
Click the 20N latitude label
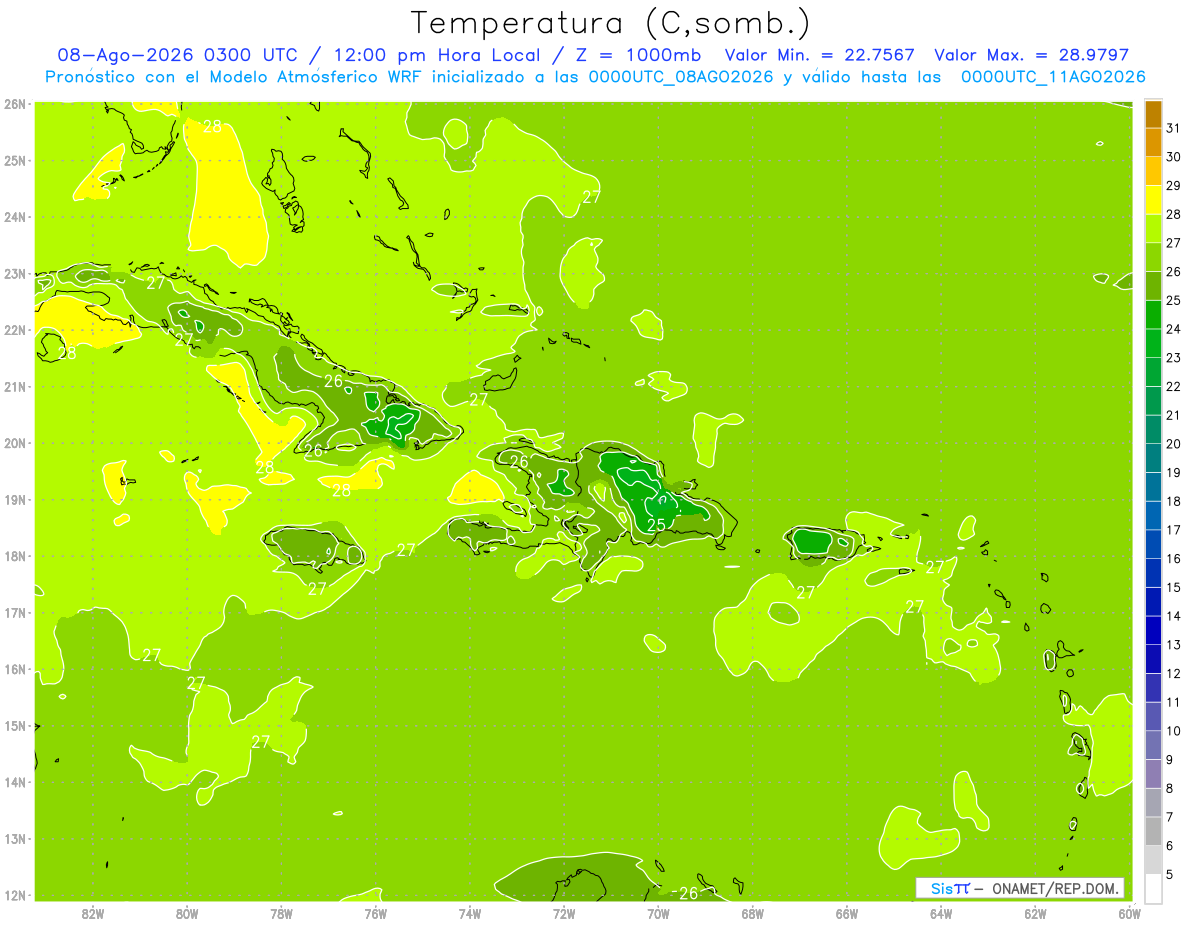[x=15, y=443]
